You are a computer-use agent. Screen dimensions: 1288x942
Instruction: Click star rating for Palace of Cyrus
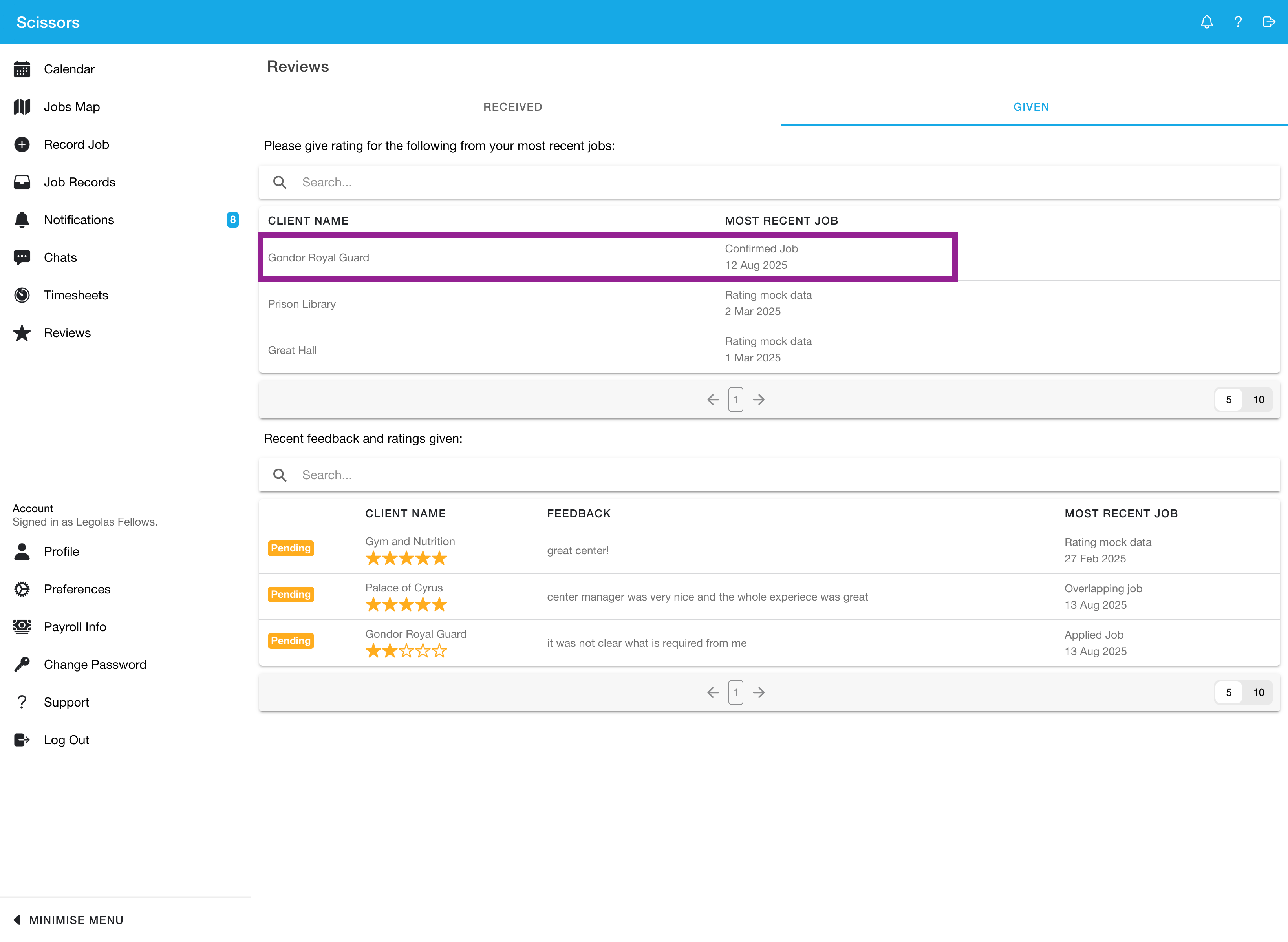(406, 604)
